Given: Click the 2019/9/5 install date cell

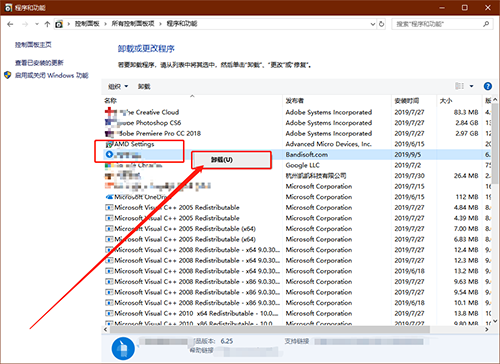Looking at the screenshot, I should (x=408, y=154).
